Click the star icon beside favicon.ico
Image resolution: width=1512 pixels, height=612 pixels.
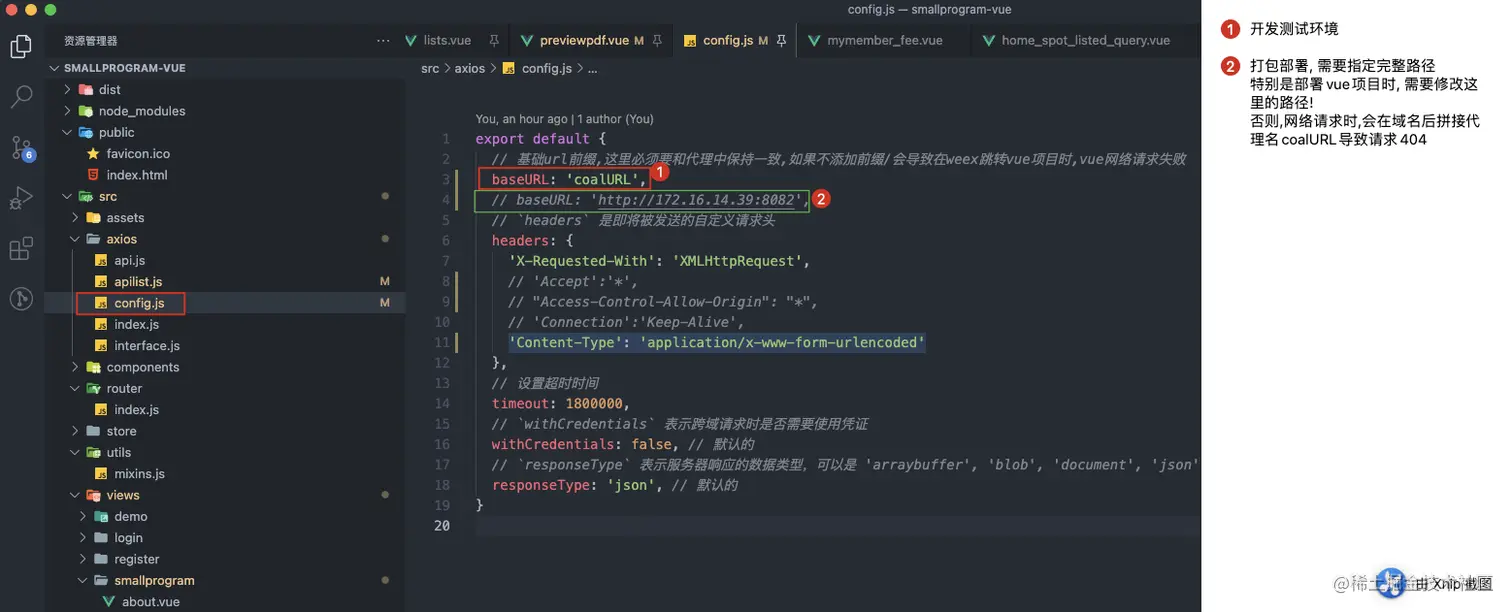click(94, 154)
